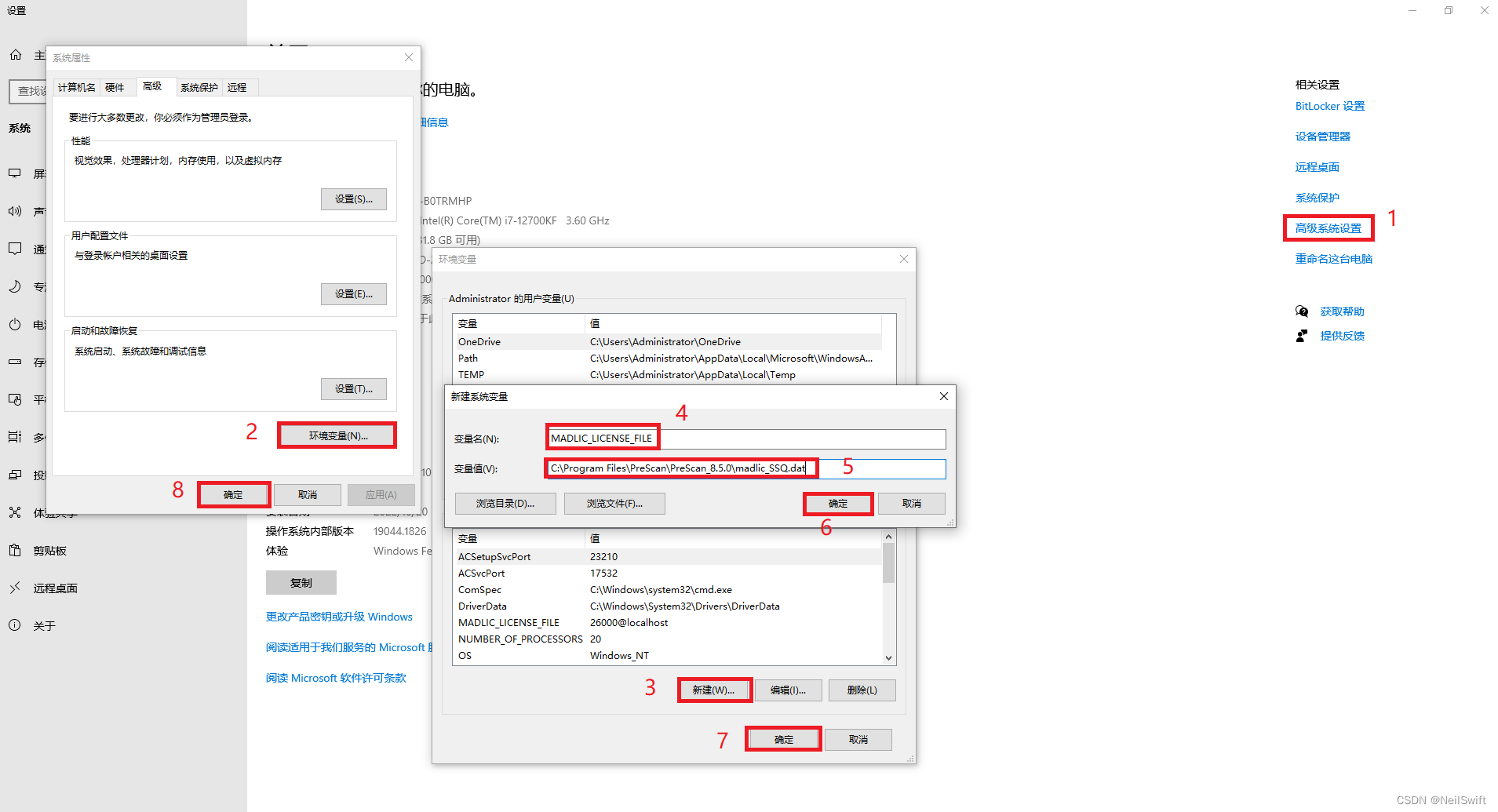The width and height of the screenshot is (1498, 812).
Task: Click 删除(L) for system variables
Action: 862,690
